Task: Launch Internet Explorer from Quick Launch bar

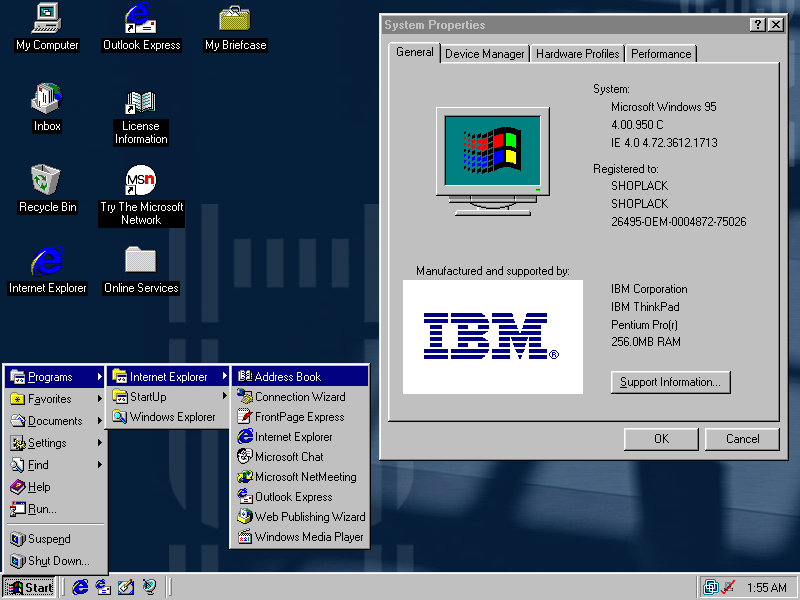Action: coord(80,587)
